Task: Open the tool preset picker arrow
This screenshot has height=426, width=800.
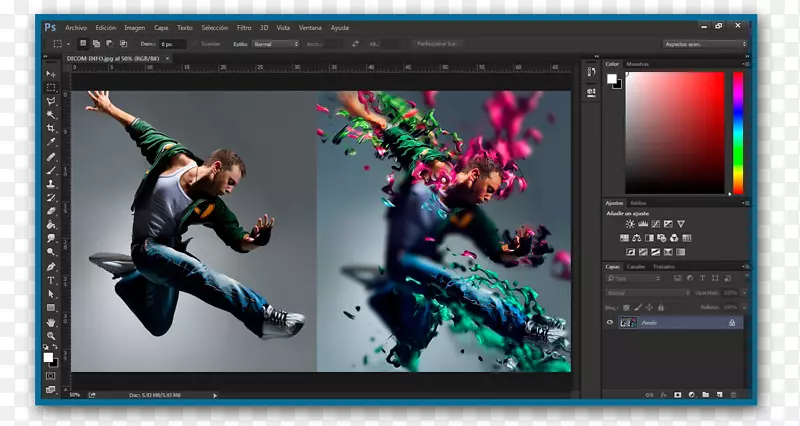Action: coord(68,44)
